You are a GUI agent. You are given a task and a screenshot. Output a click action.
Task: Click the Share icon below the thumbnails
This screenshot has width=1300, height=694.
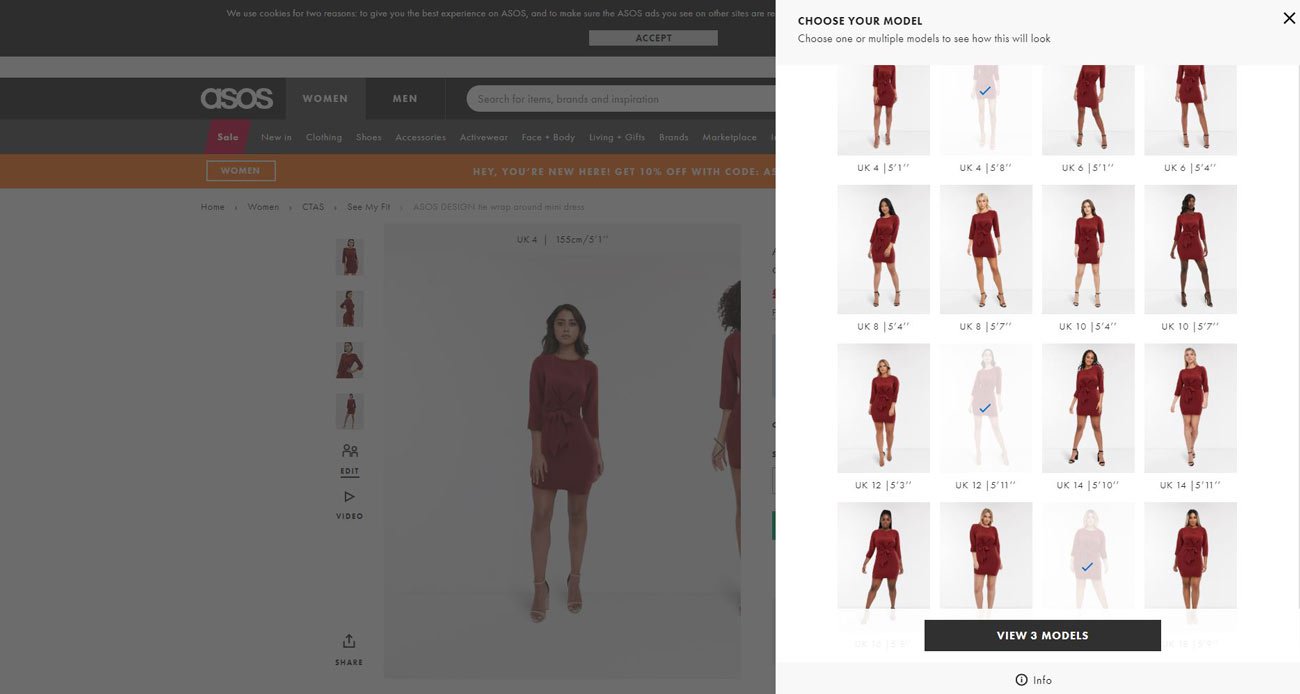pos(348,640)
